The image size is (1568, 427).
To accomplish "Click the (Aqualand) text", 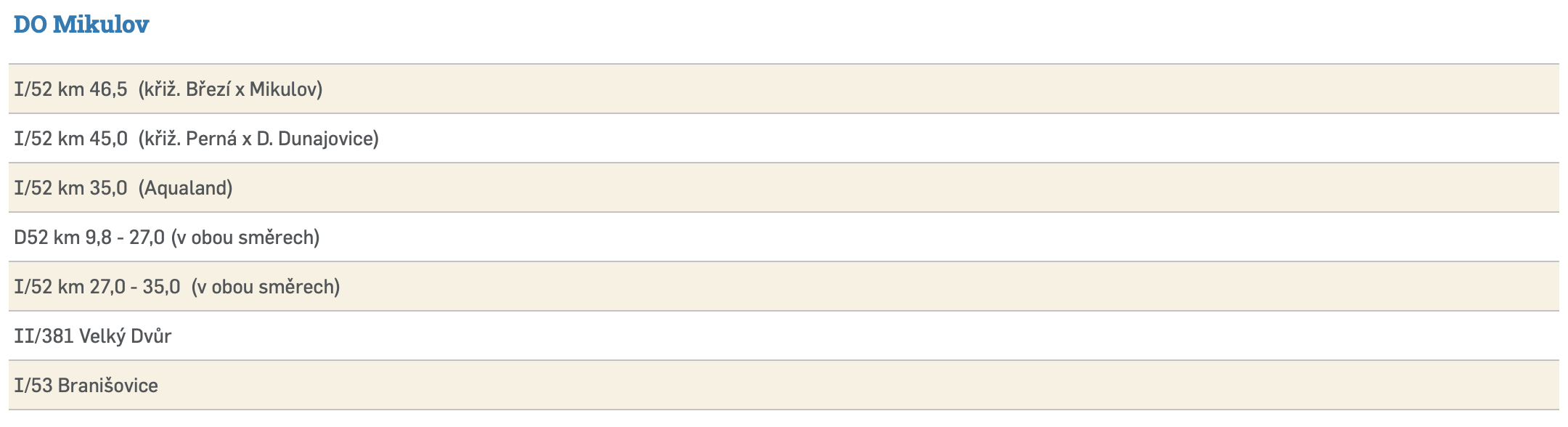I will pyautogui.click(x=186, y=188).
